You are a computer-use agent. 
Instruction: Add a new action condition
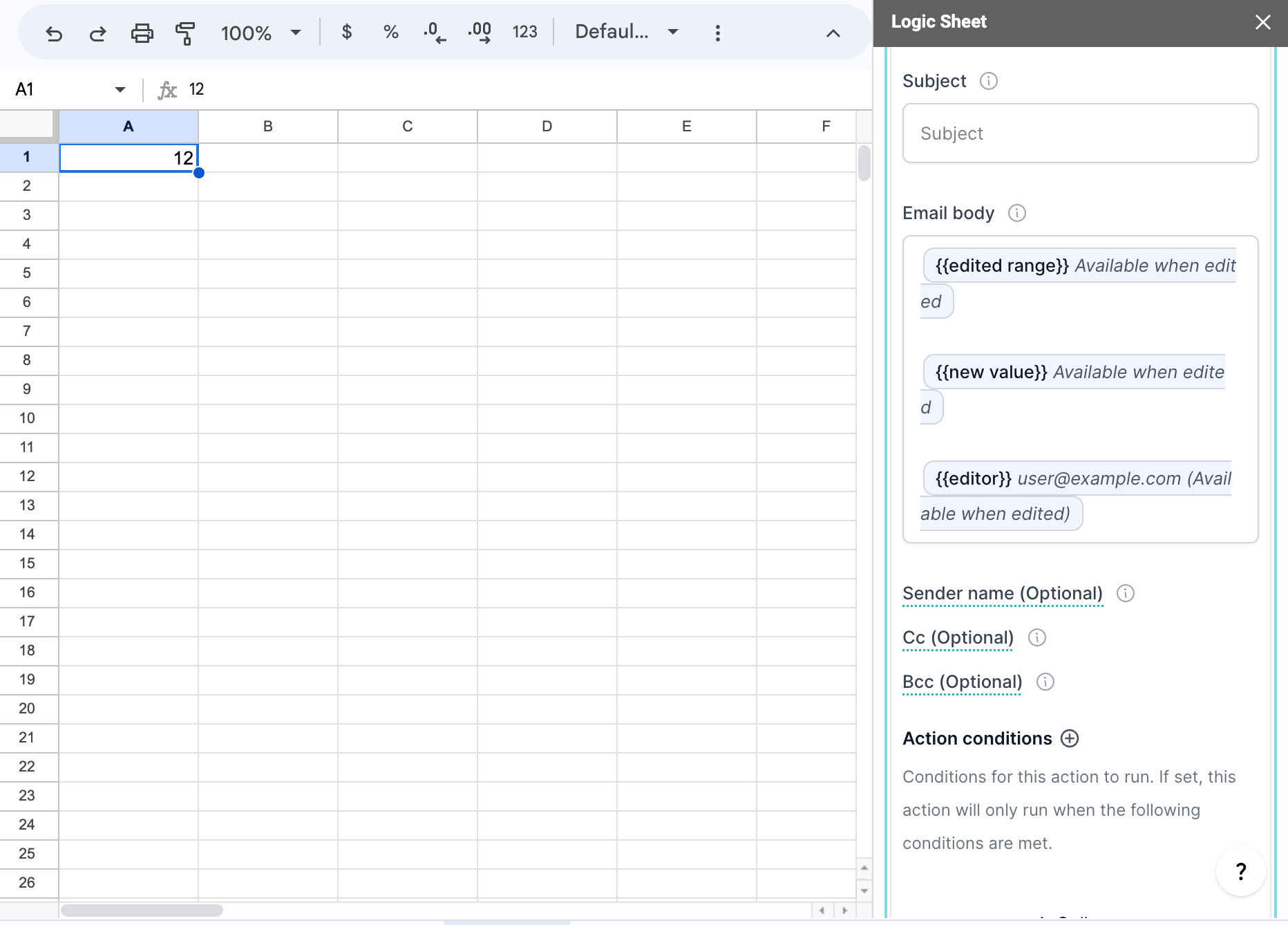[x=1069, y=738]
